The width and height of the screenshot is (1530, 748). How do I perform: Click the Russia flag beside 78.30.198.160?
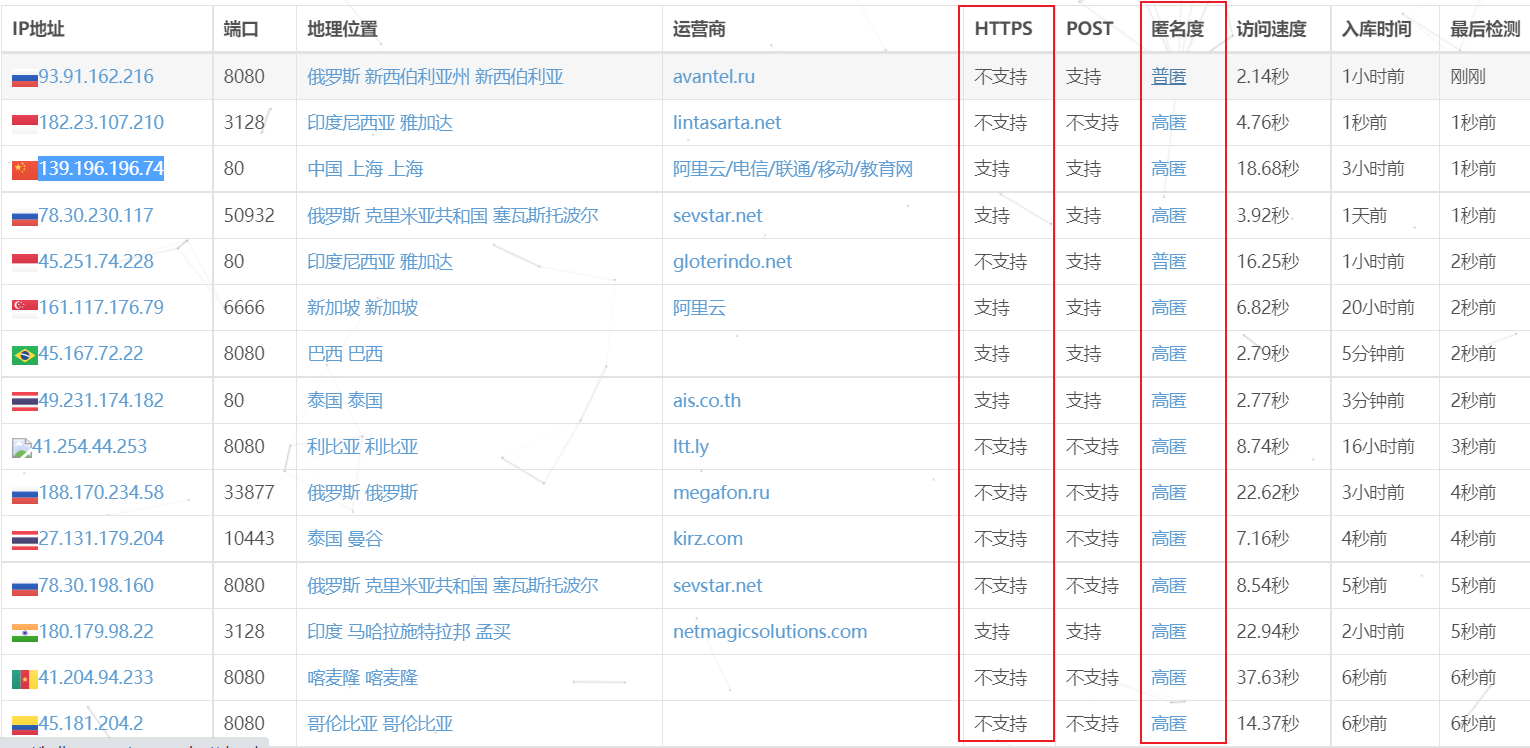(25, 586)
